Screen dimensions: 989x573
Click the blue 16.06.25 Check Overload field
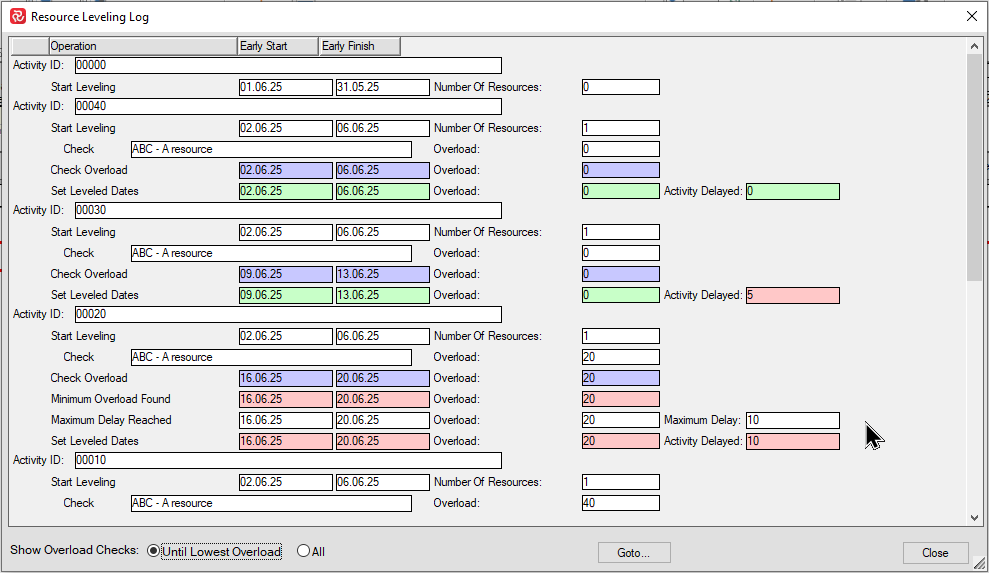(286, 378)
